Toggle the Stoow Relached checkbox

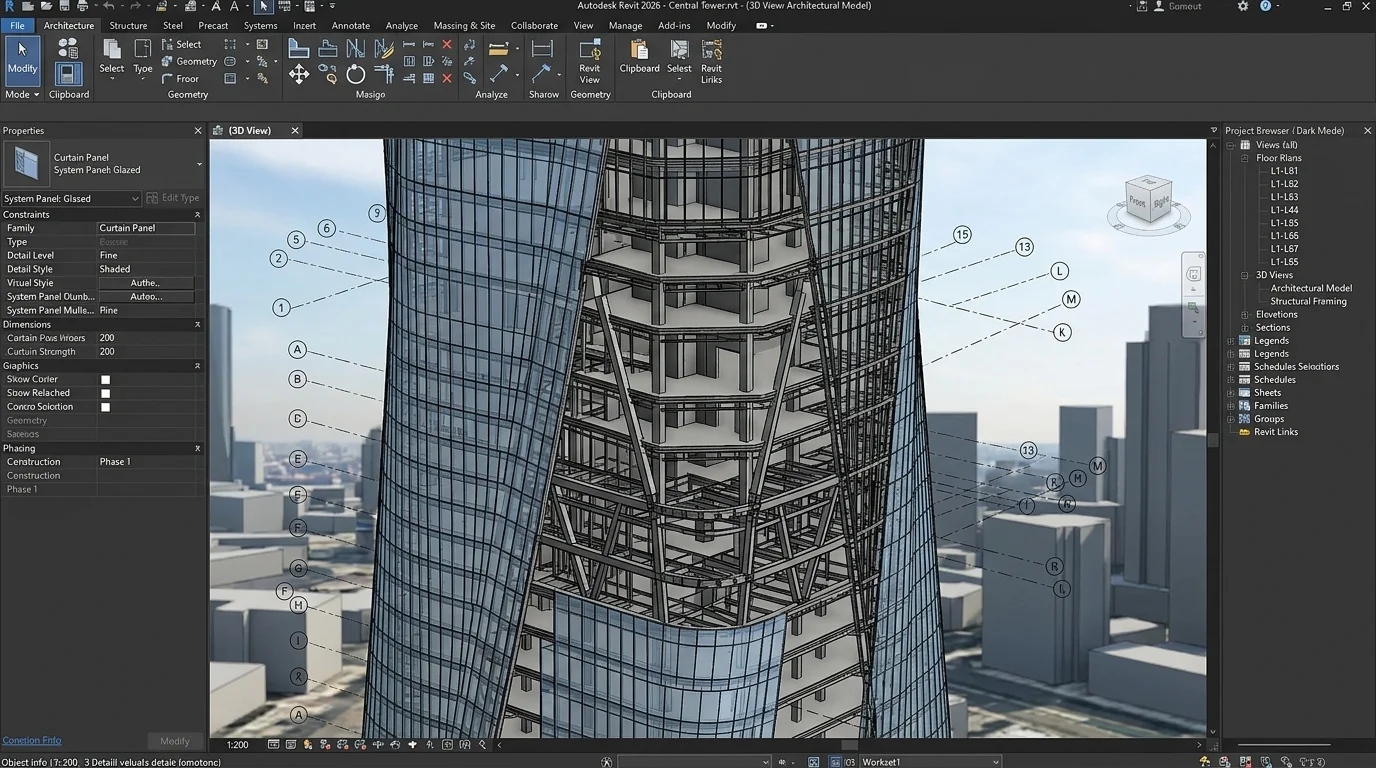(x=105, y=393)
